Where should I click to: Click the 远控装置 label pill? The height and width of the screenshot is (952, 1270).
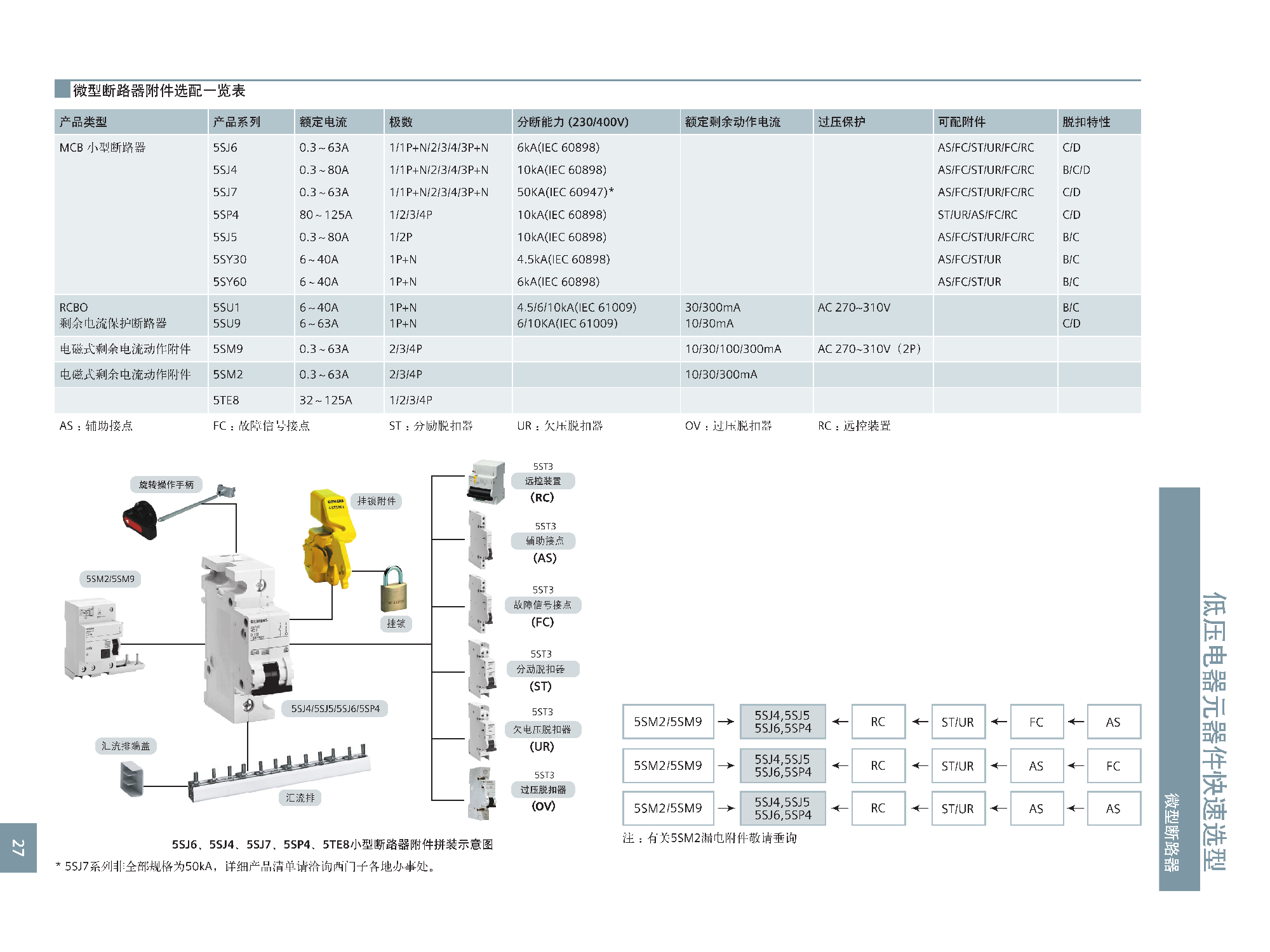543,481
